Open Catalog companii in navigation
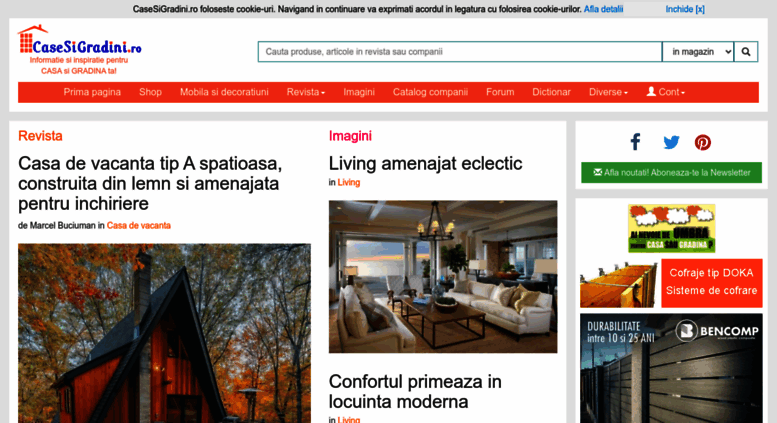This screenshot has width=777, height=423. [x=430, y=92]
